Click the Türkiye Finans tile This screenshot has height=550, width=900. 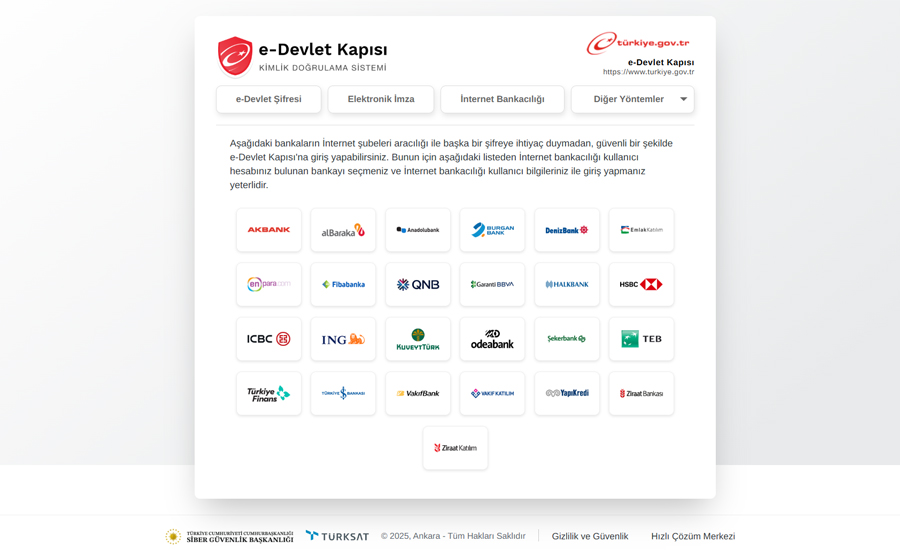point(269,393)
